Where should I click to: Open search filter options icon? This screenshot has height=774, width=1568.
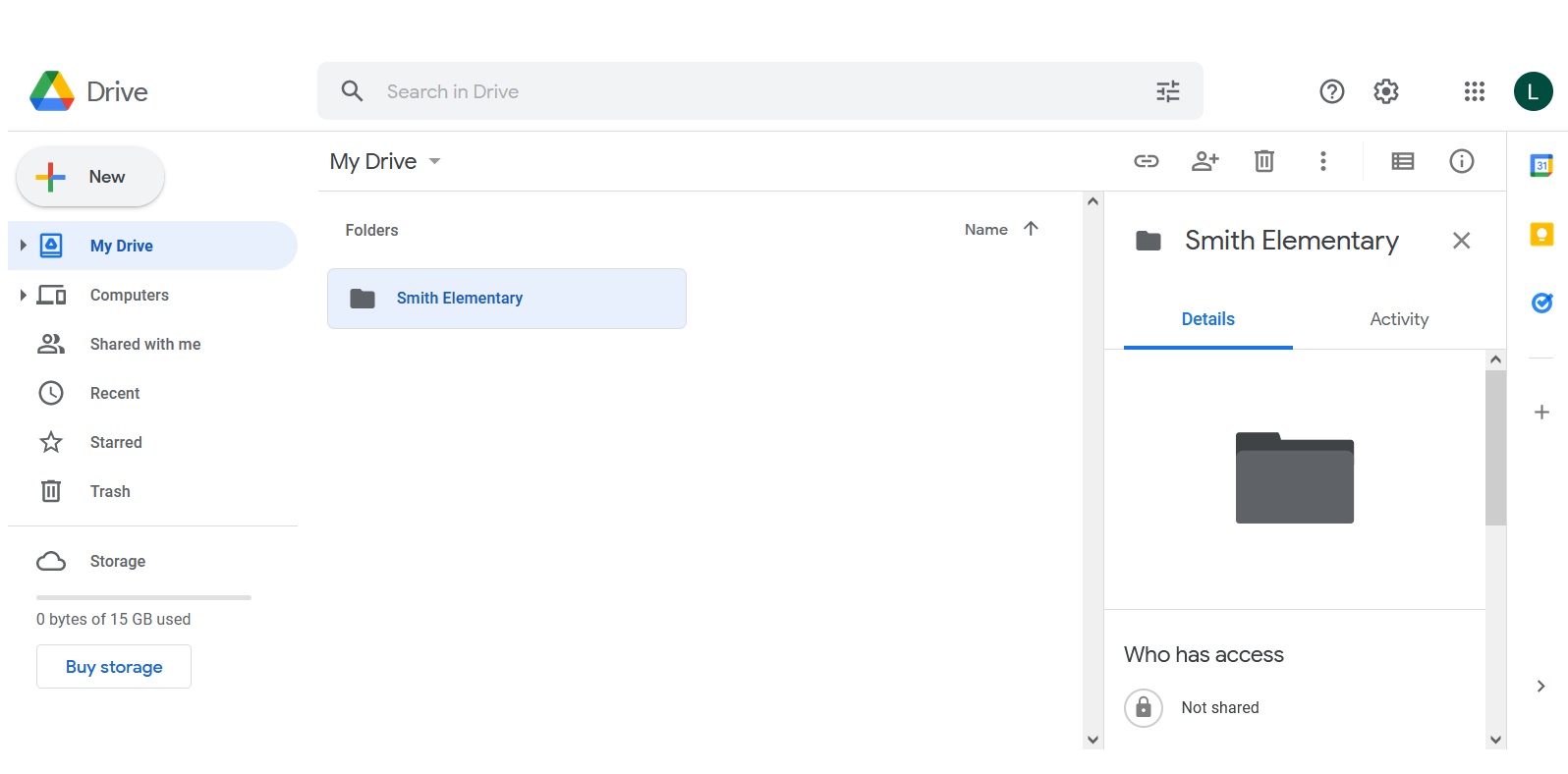[1168, 91]
